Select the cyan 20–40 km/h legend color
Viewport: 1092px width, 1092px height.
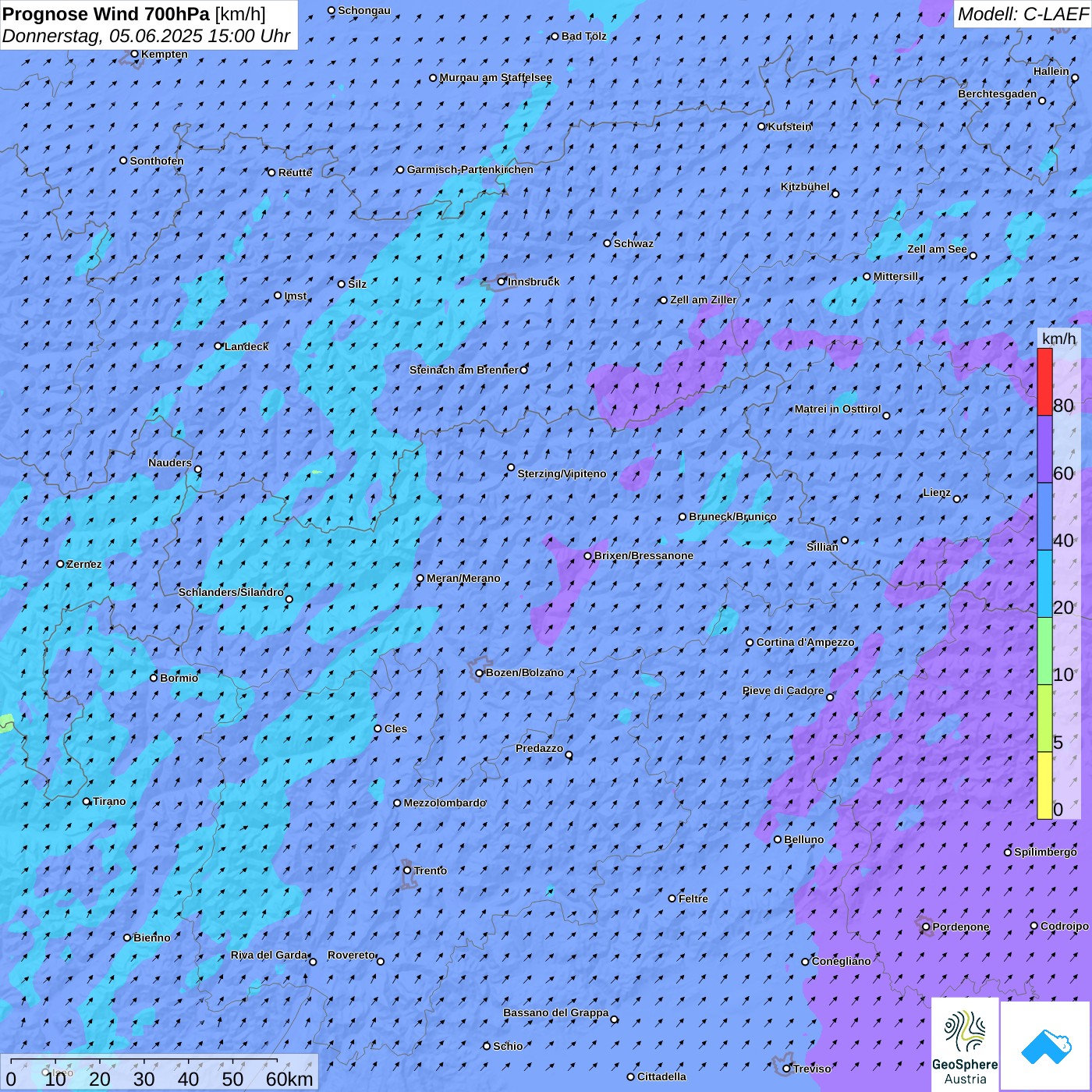(1044, 583)
